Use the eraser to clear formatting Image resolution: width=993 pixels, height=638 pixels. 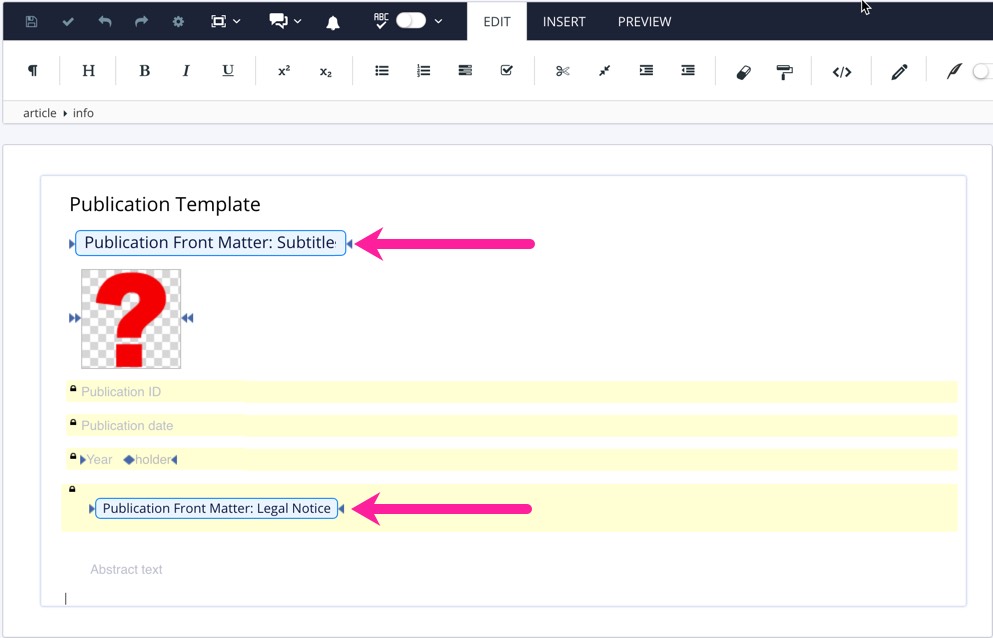coord(742,70)
